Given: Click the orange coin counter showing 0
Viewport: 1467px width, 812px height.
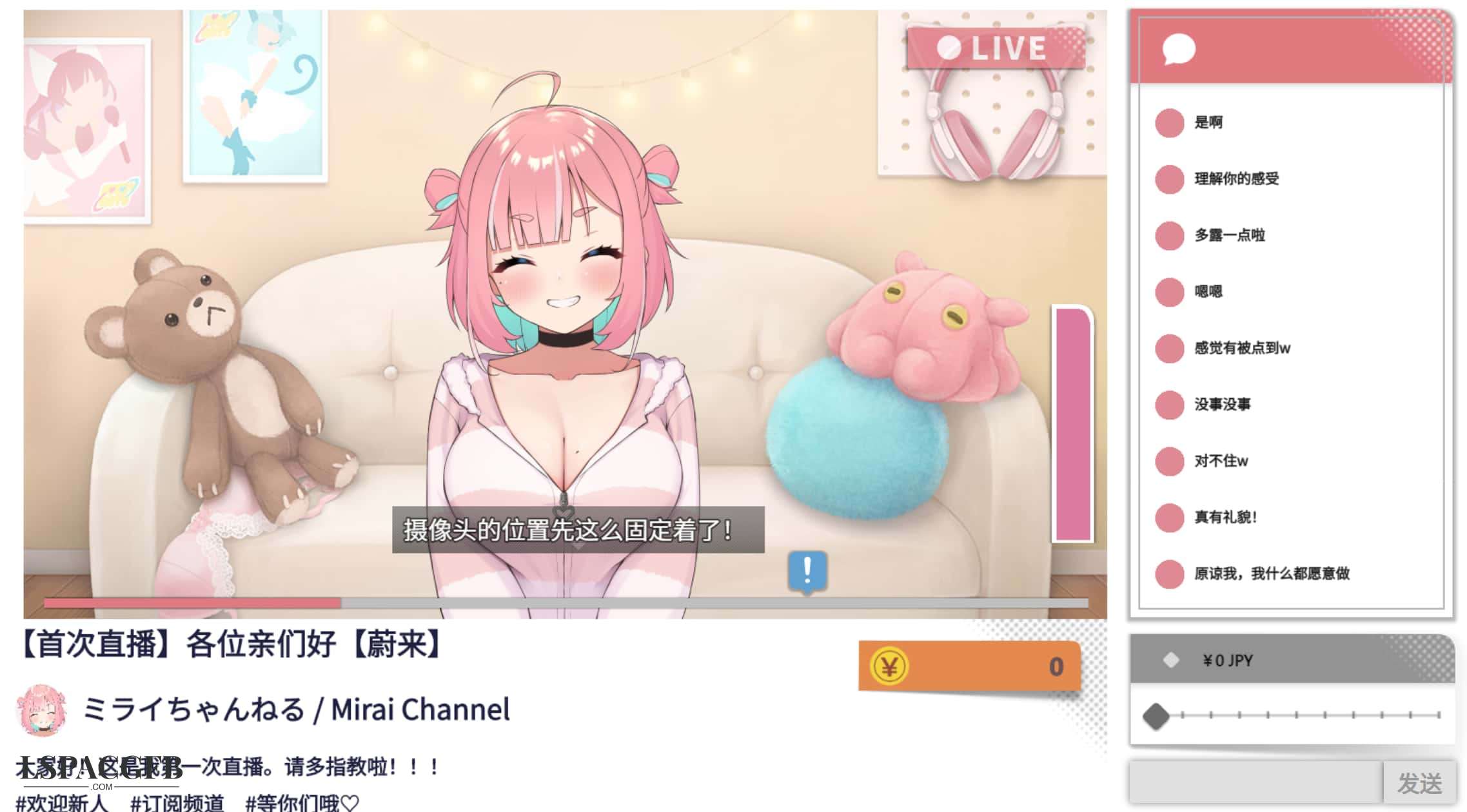Looking at the screenshot, I should 969,666.
